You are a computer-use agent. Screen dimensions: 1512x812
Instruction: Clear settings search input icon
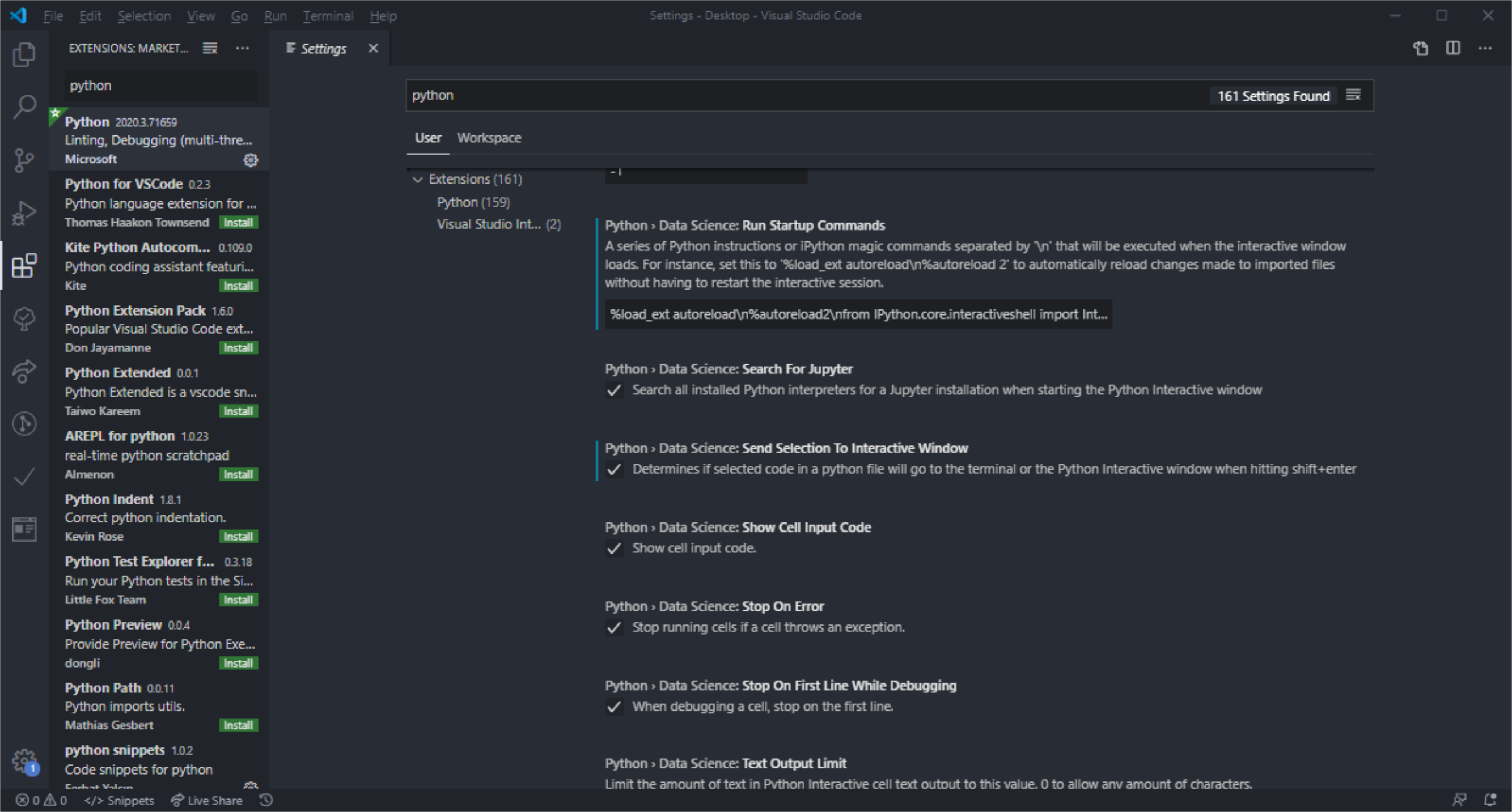[1353, 95]
